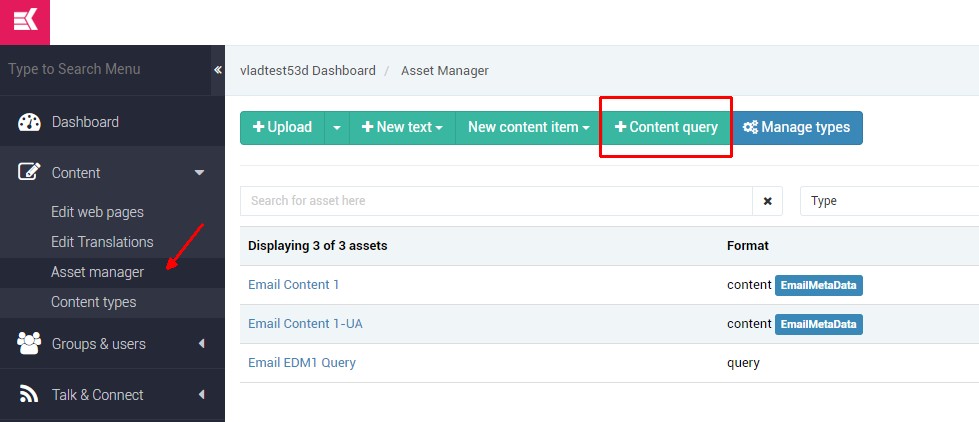The width and height of the screenshot is (979, 422).
Task: Click the Talk & Connect feed icon
Action: coord(29,395)
